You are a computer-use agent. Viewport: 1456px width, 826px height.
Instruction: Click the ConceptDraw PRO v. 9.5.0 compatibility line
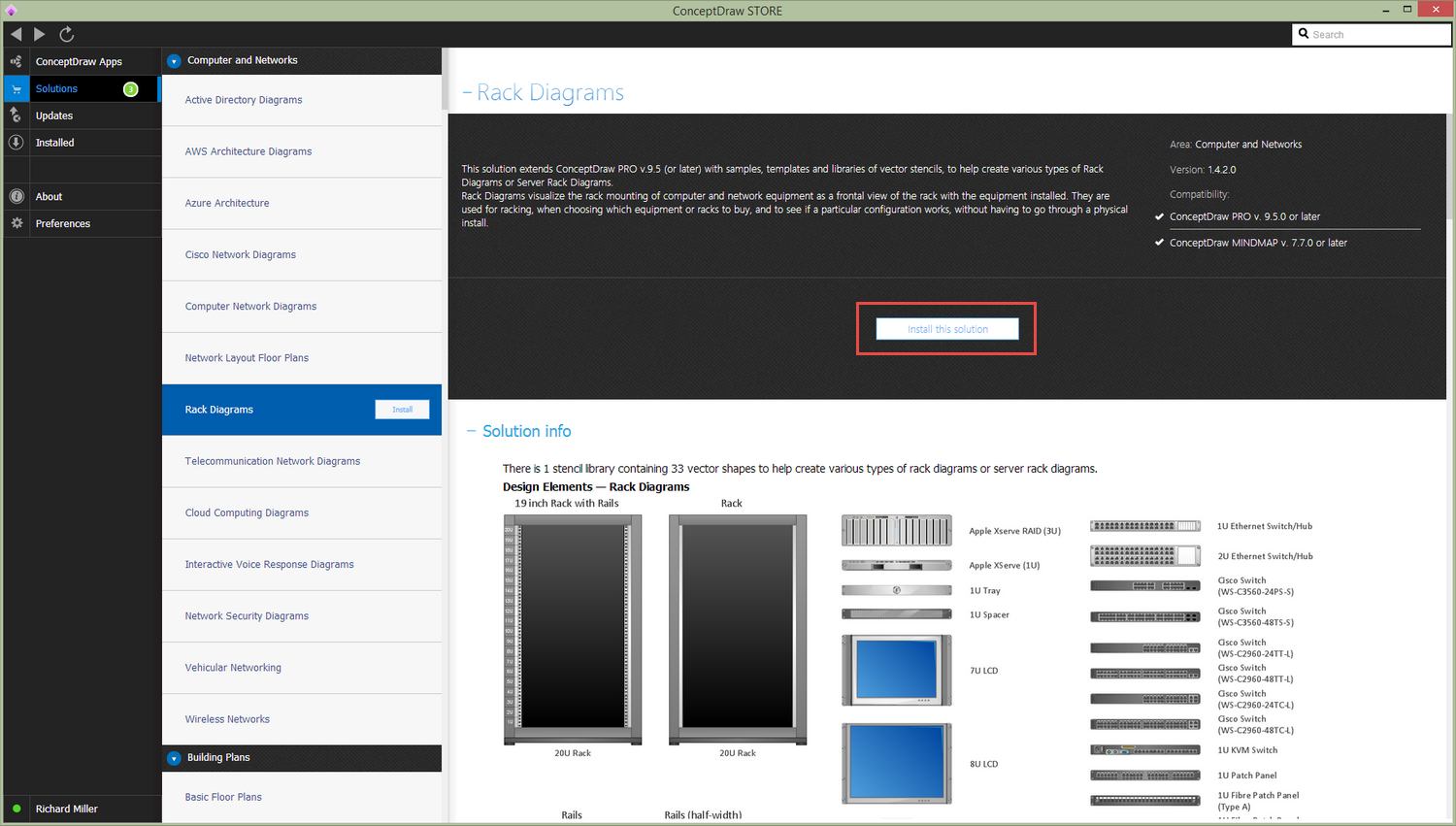[x=1244, y=216]
